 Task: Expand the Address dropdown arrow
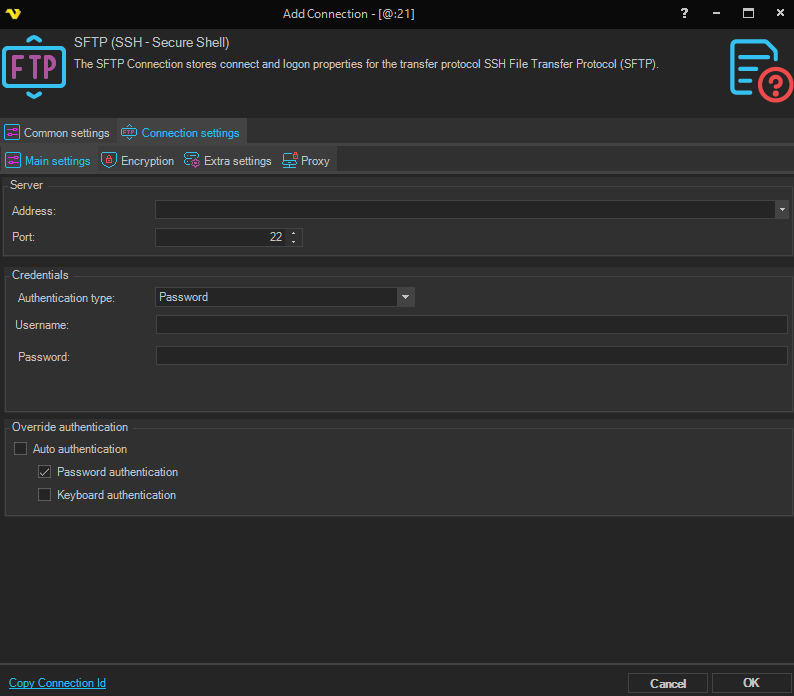tap(781, 210)
